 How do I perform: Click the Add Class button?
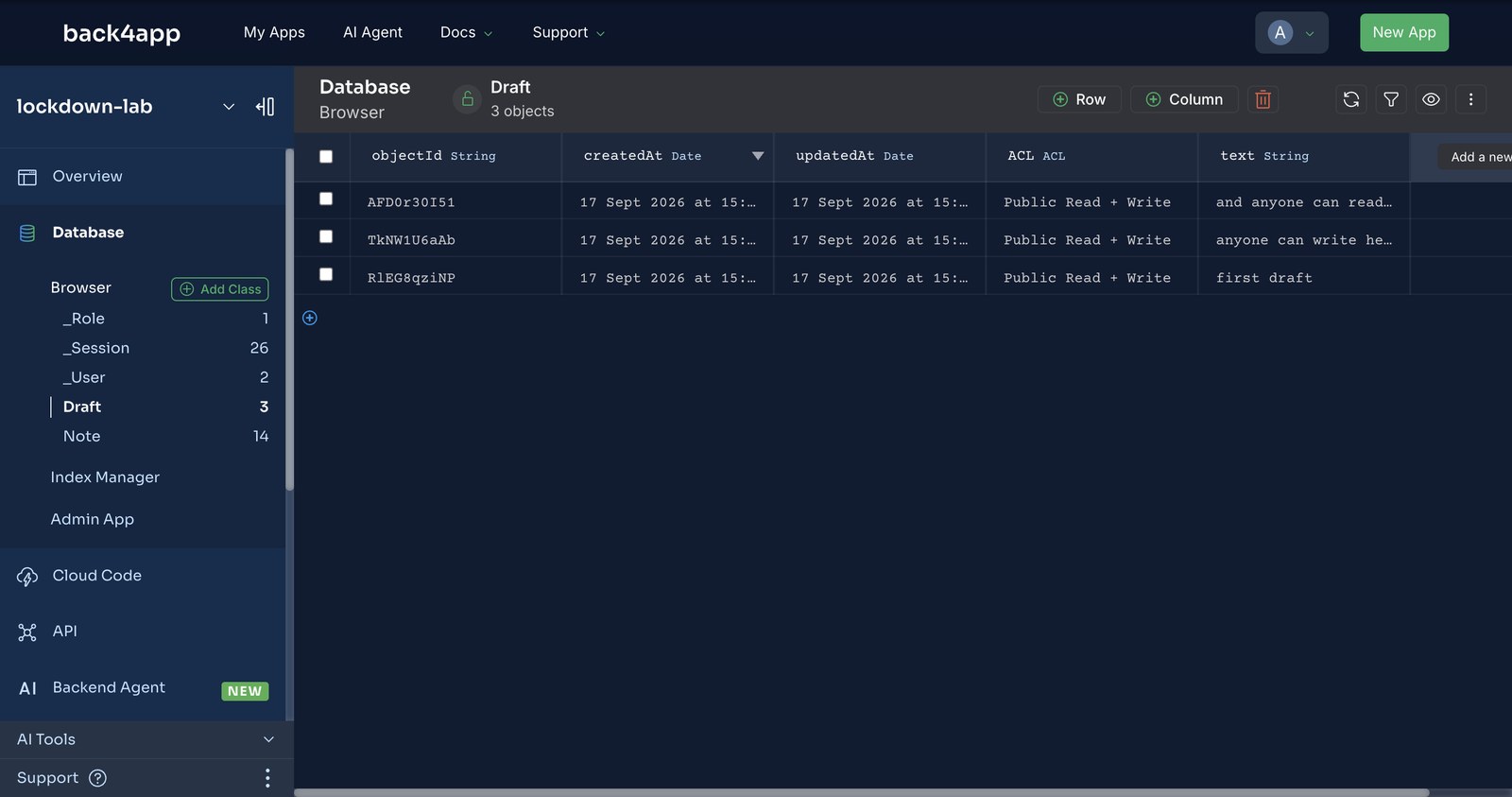click(219, 289)
